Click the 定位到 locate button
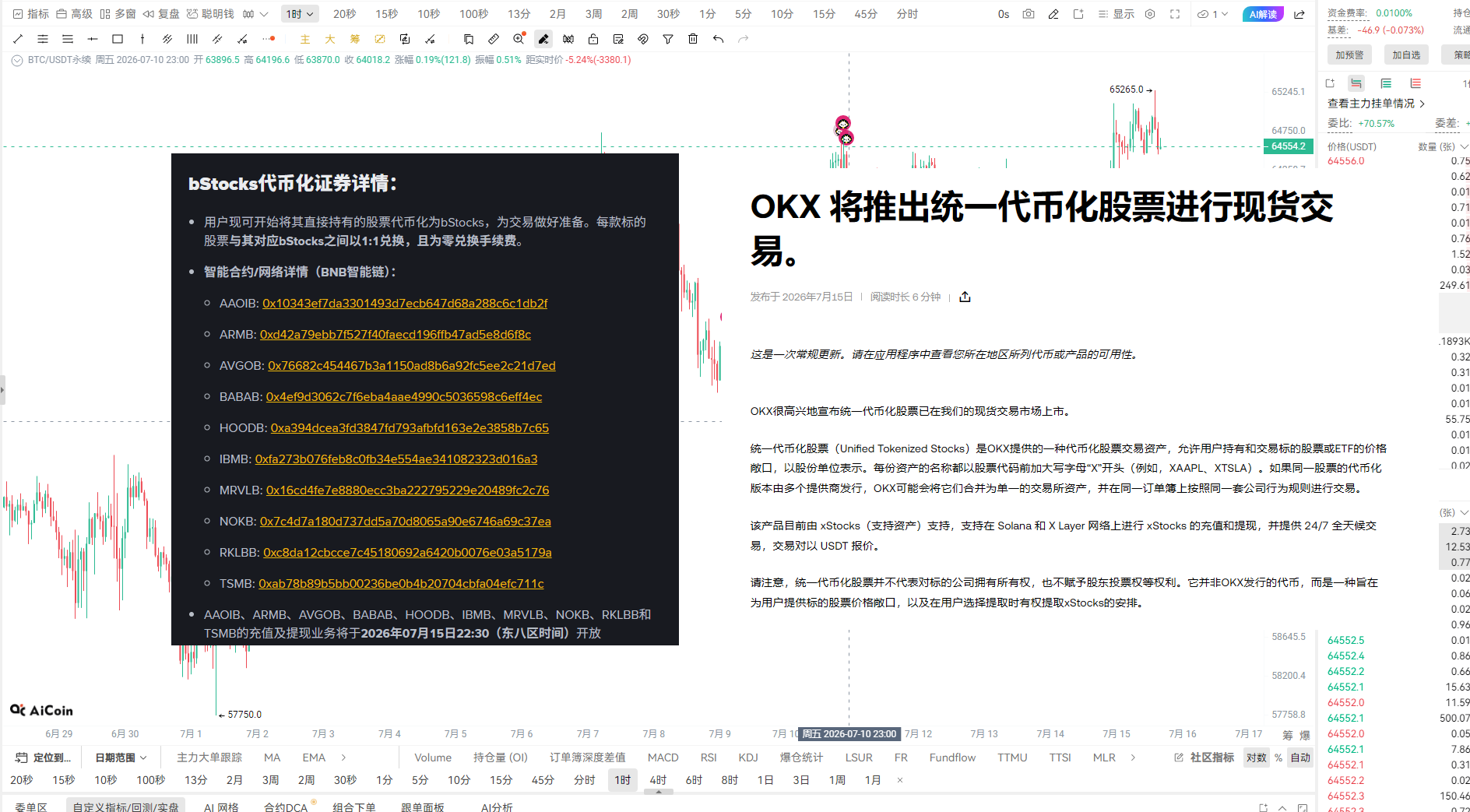Image resolution: width=1470 pixels, height=812 pixels. tap(44, 758)
